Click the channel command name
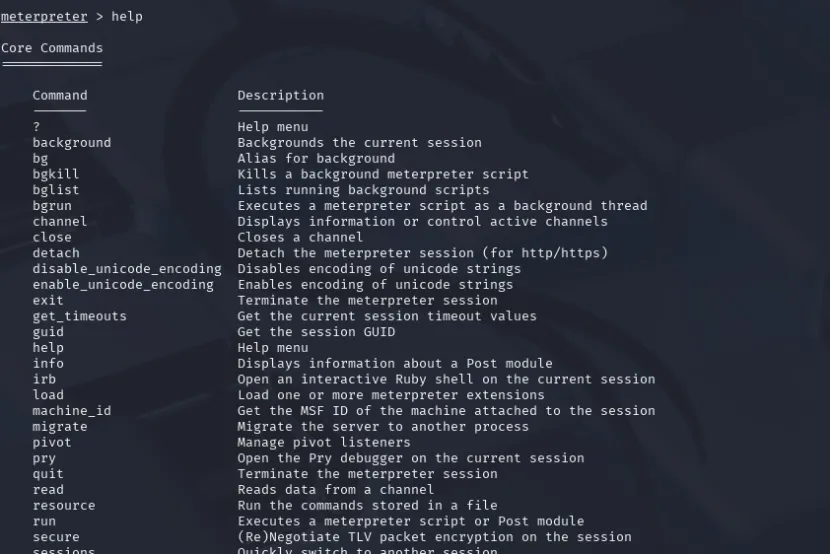 (60, 221)
